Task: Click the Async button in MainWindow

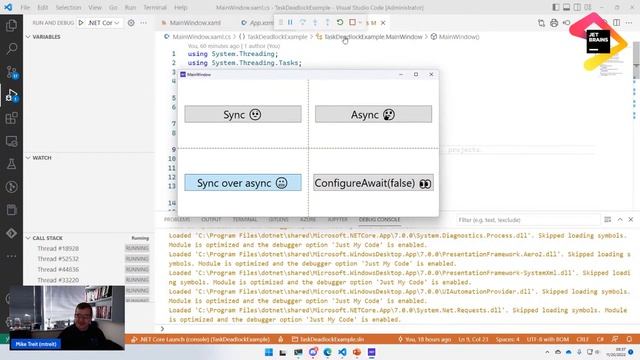Action: tap(373, 114)
